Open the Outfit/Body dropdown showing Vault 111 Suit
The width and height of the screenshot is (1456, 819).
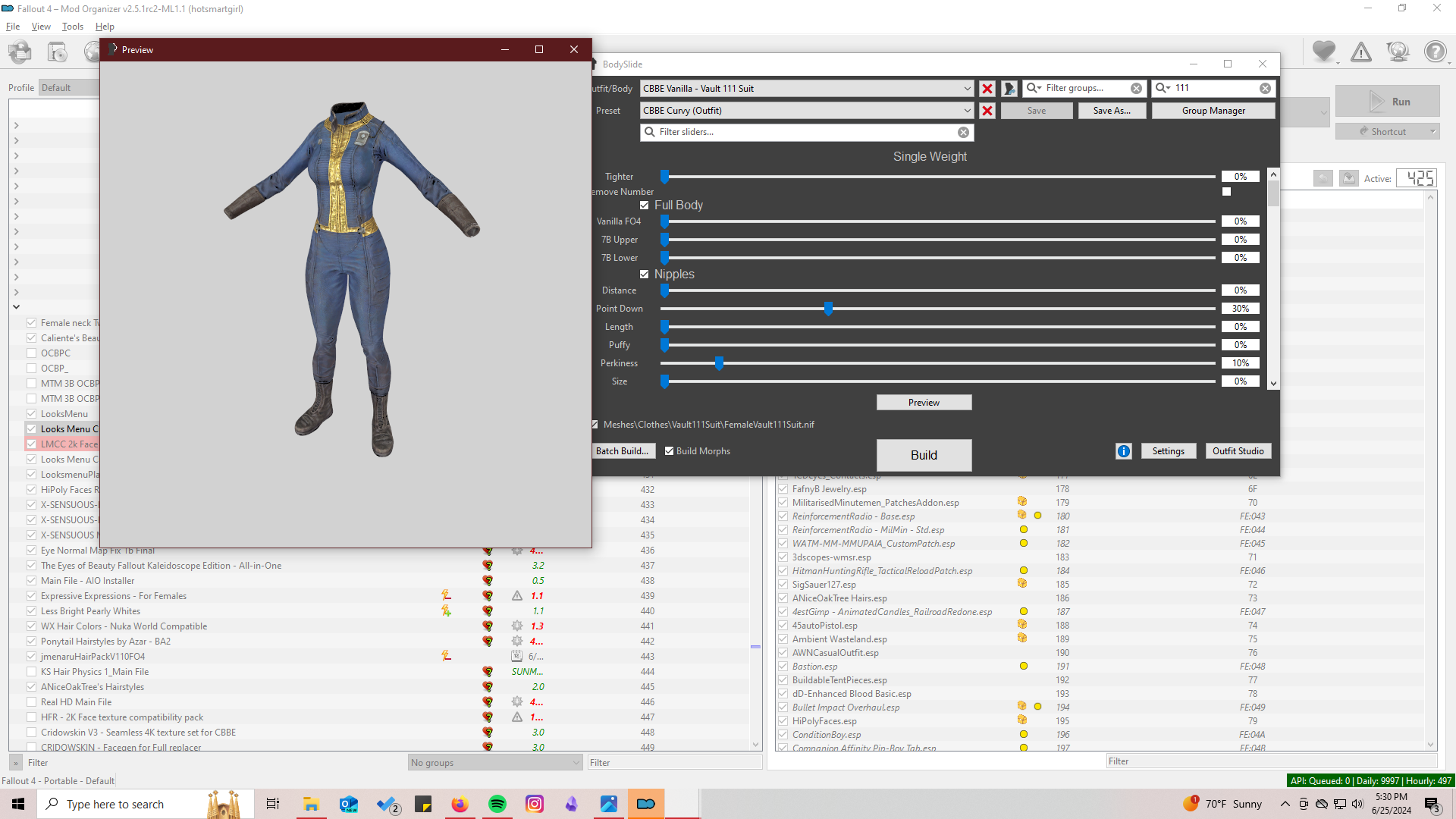click(807, 89)
